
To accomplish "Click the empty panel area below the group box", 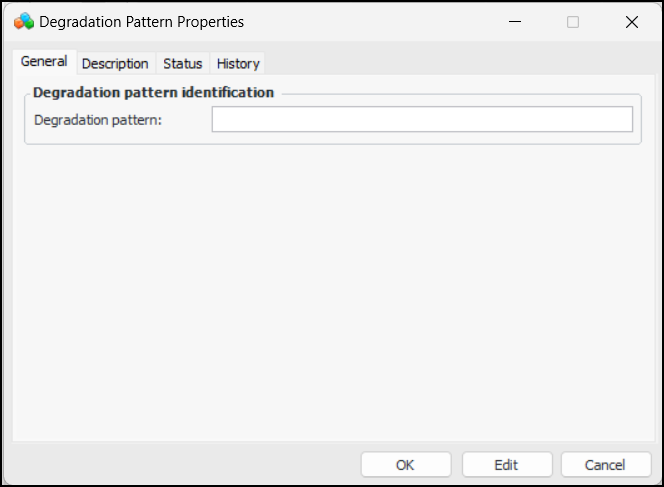I will tap(331, 290).
